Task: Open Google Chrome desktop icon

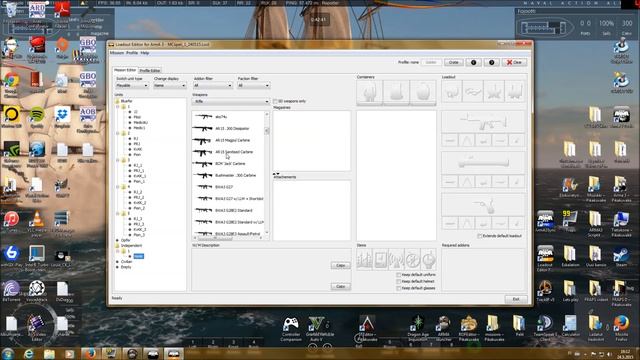Action: tap(11, 80)
